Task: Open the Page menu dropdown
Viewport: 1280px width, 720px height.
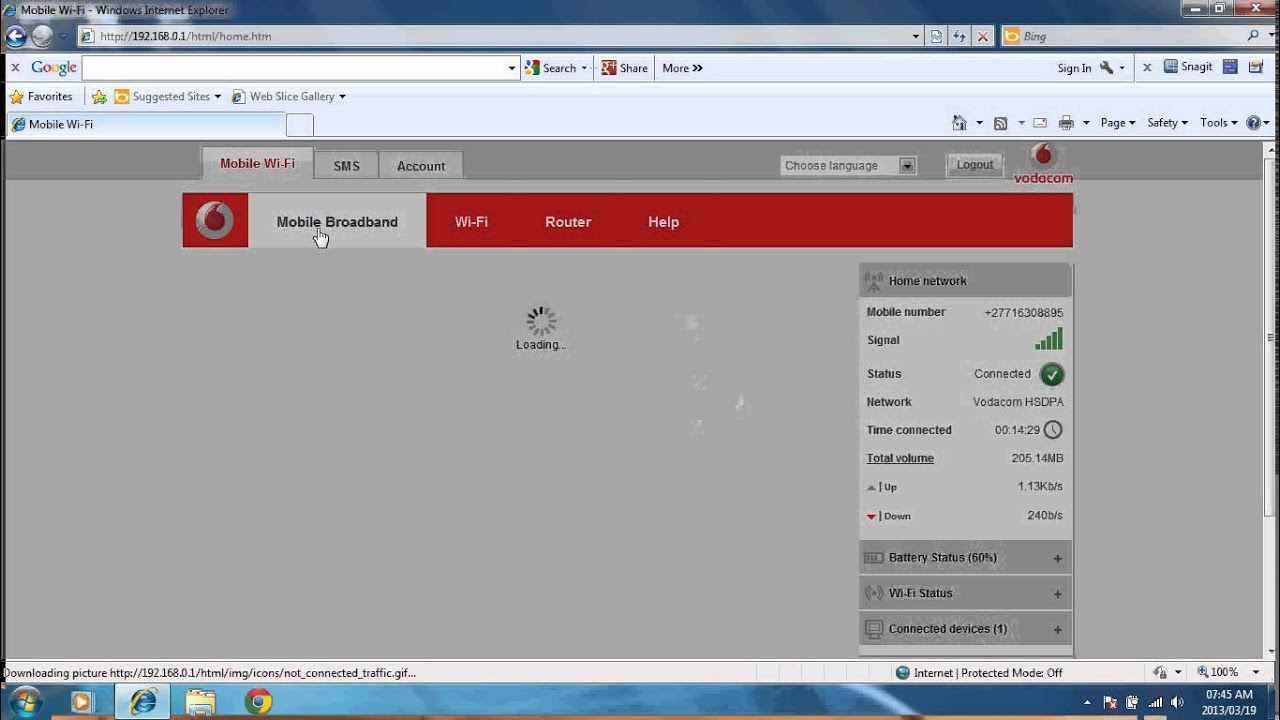Action: coord(1118,123)
